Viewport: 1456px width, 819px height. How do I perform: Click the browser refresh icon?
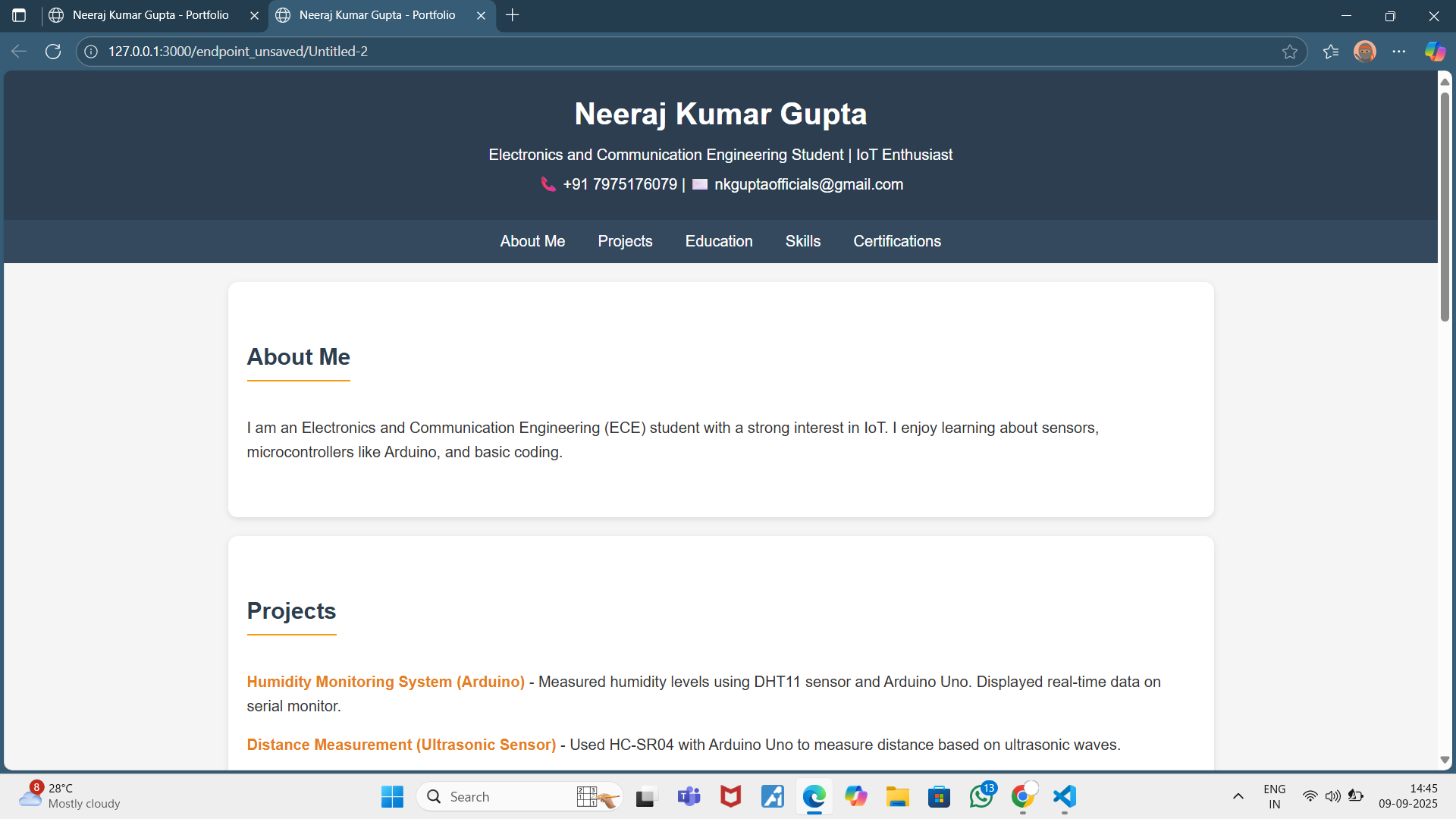(53, 52)
